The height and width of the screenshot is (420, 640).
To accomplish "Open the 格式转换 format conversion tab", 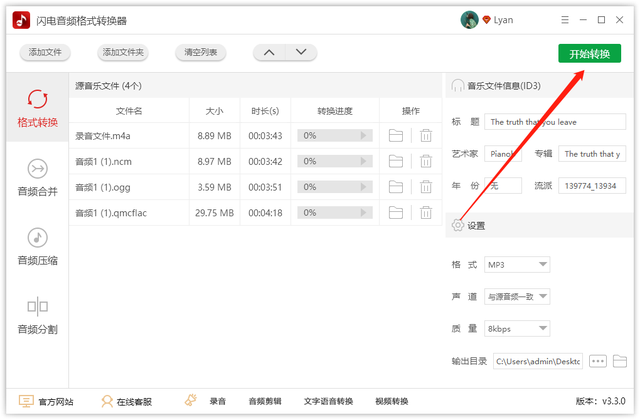I will tap(37, 108).
